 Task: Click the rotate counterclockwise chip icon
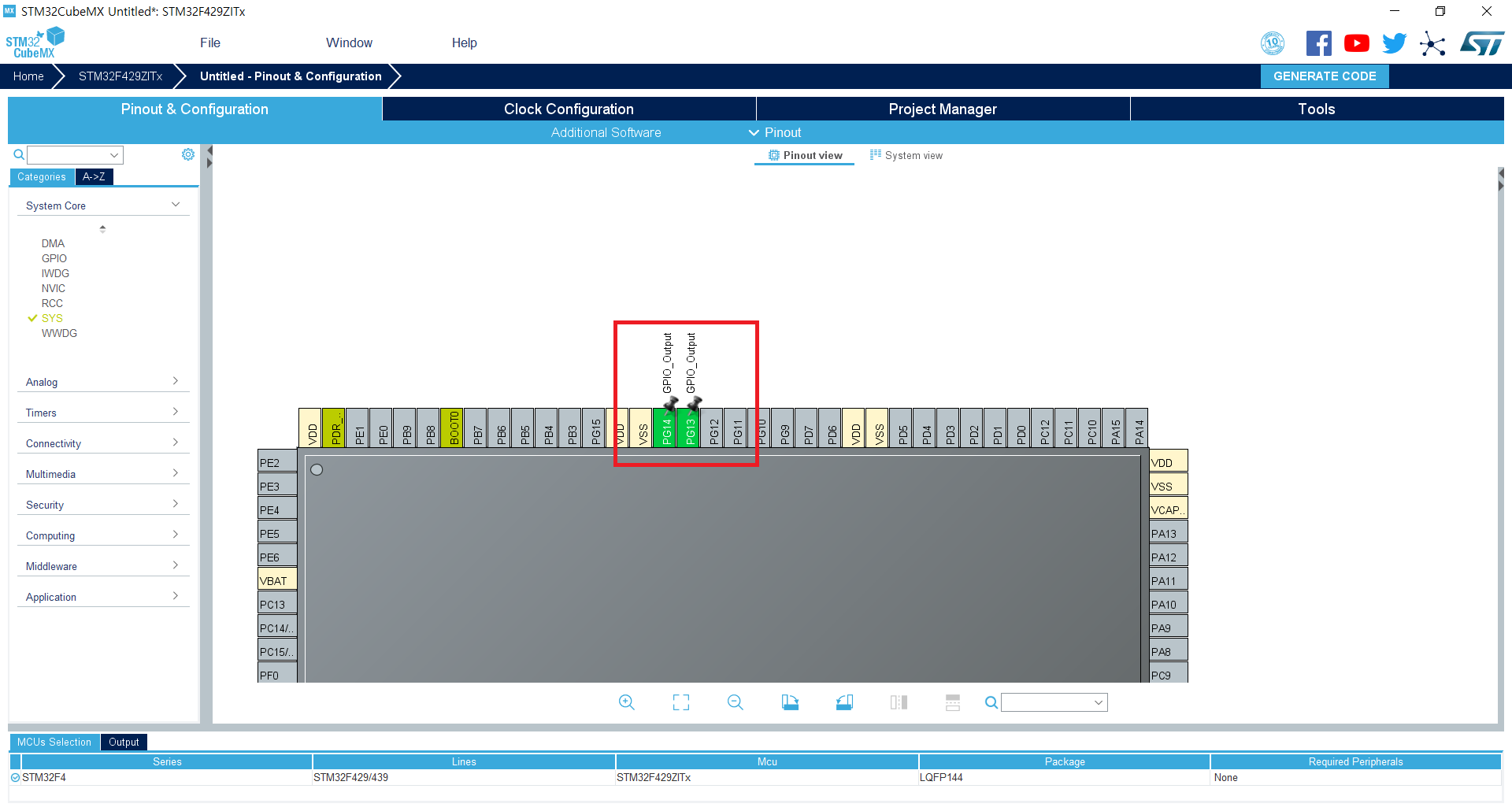(x=844, y=702)
